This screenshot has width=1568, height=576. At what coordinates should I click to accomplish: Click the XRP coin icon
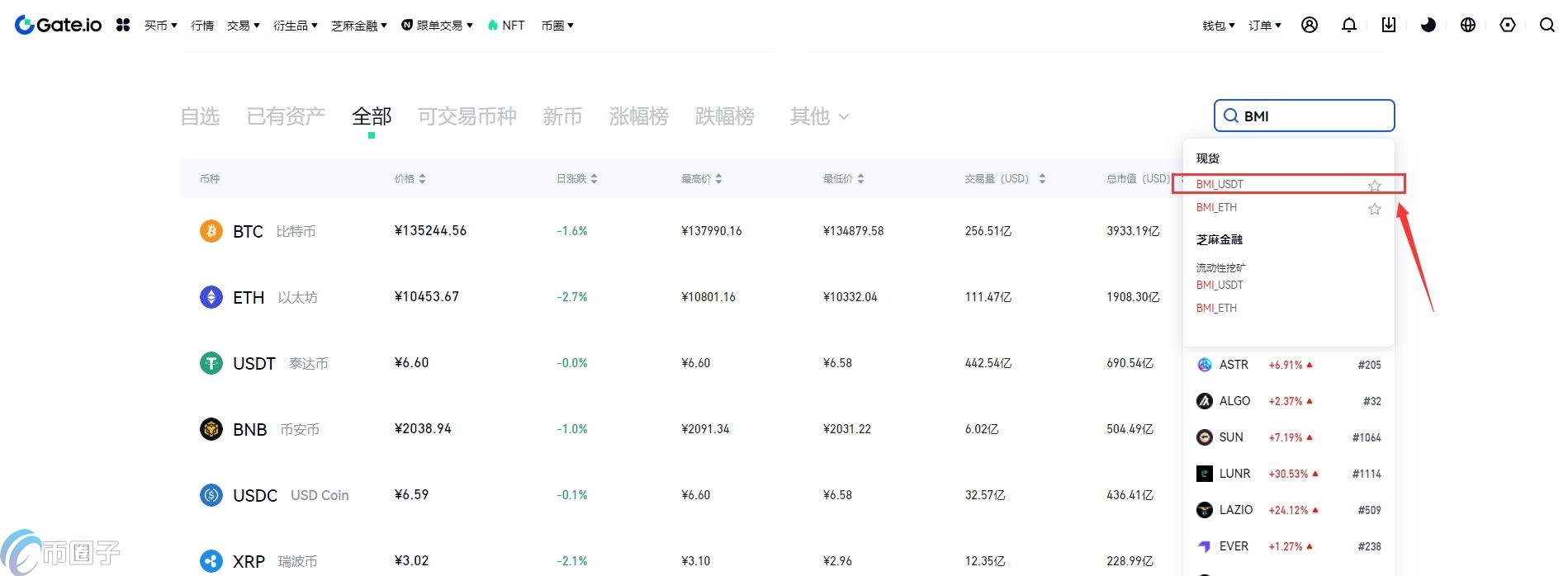[x=211, y=561]
